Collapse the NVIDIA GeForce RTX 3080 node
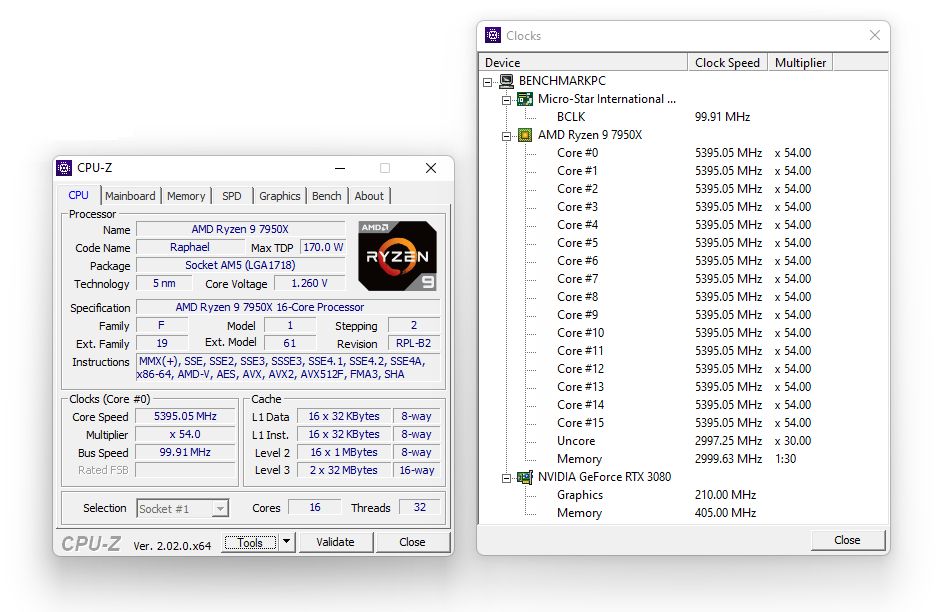Image resolution: width=948 pixels, height=612 pixels. tap(507, 478)
